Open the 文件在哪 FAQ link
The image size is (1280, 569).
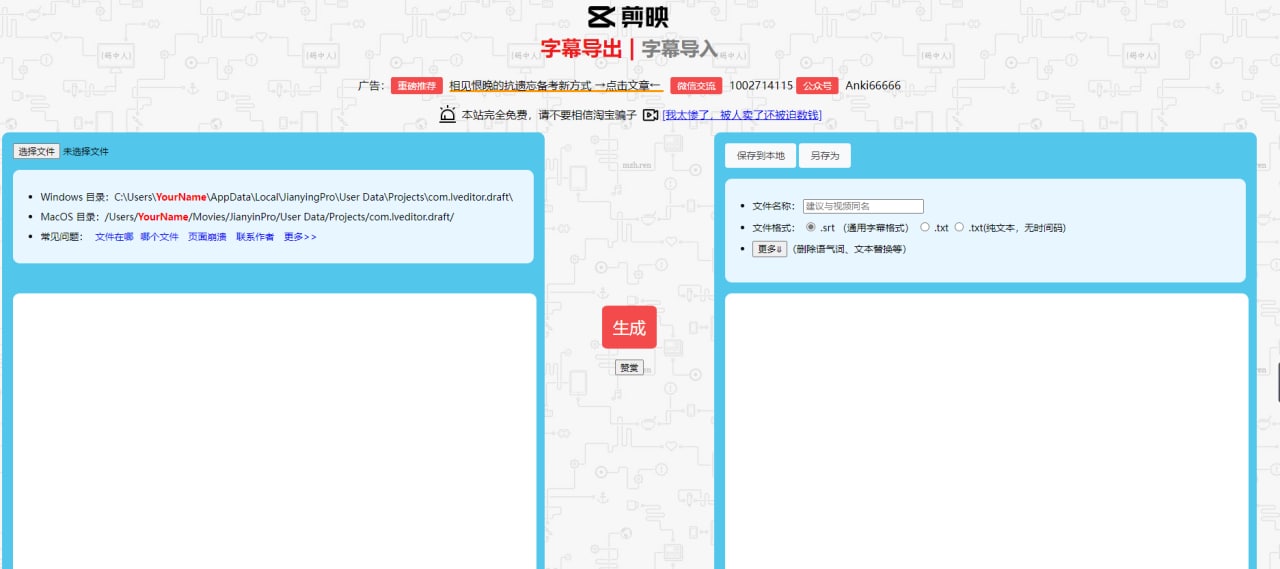pyautogui.click(x=114, y=237)
